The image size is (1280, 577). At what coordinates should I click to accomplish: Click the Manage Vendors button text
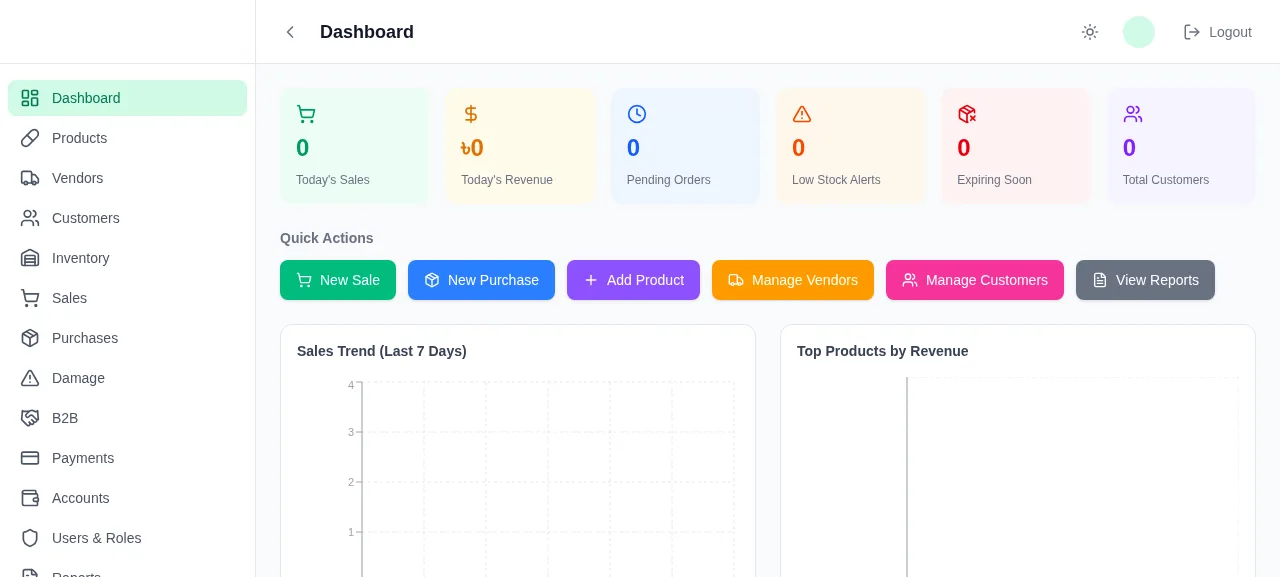(x=805, y=280)
